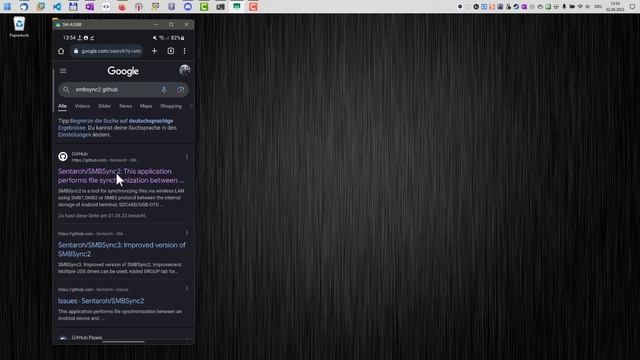Open Sentaroh/SMBSync2 result link

[x=121, y=176]
